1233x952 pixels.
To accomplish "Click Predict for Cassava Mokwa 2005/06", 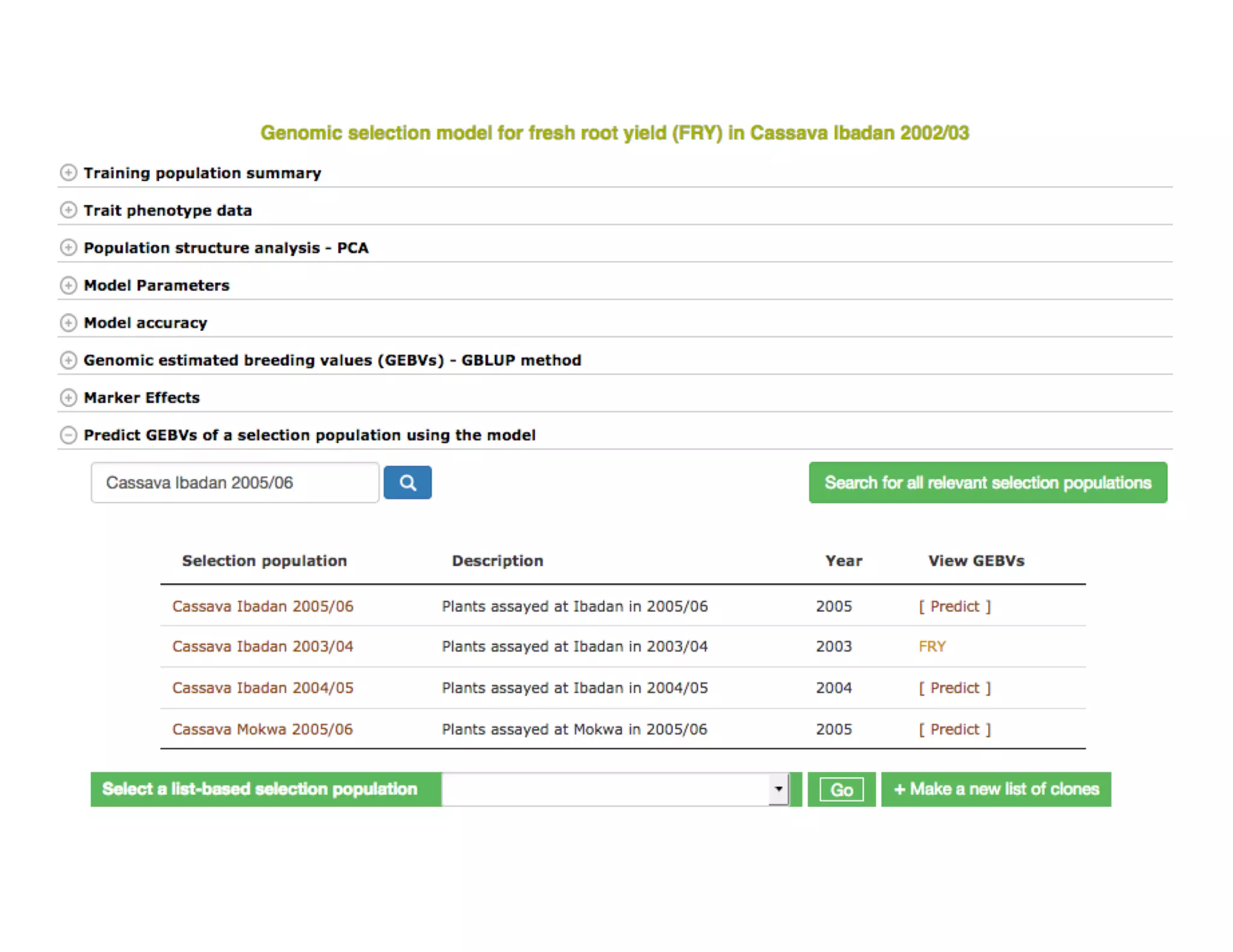I will pos(954,729).
